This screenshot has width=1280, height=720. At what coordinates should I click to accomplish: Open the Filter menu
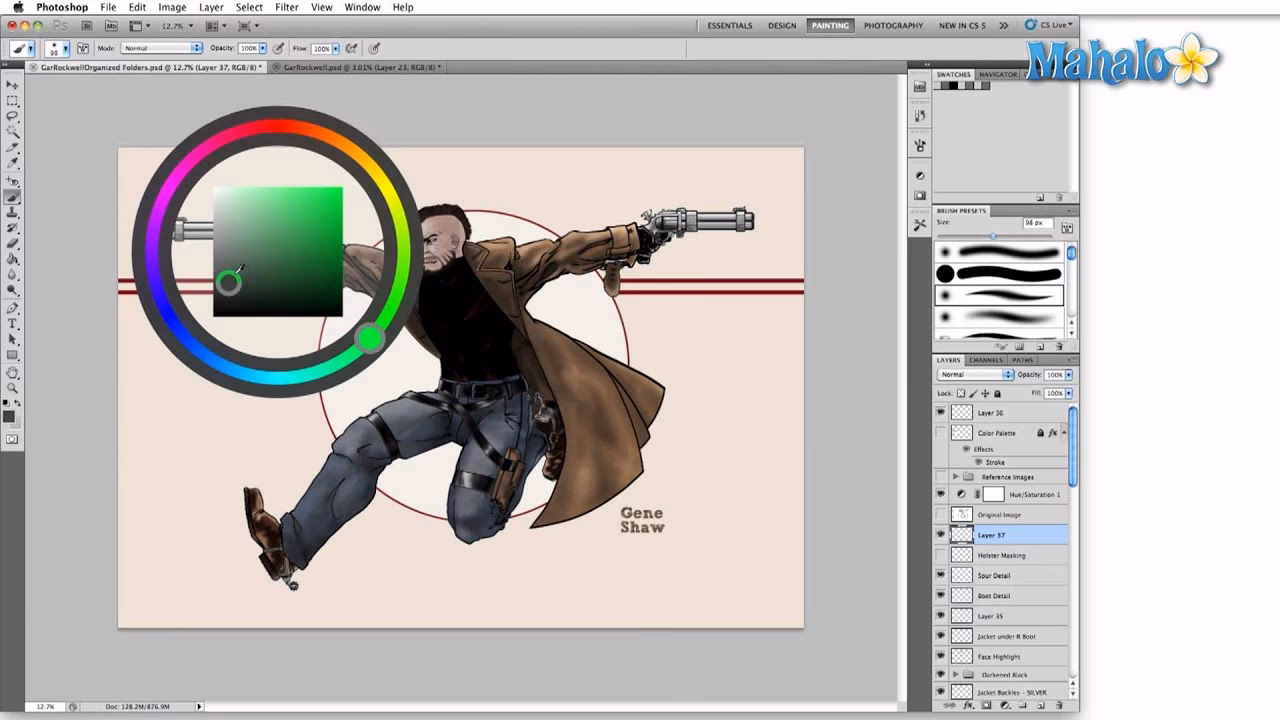pos(287,6)
